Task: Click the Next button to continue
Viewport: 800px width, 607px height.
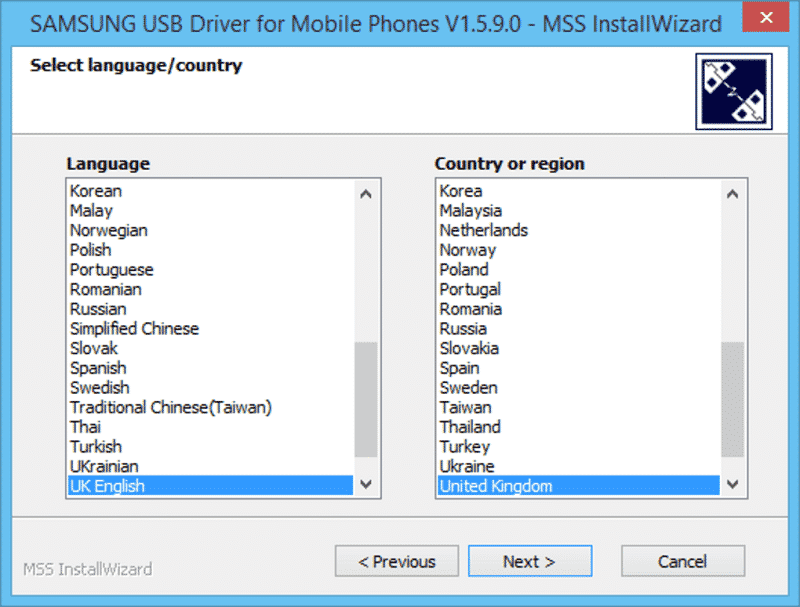Action: (530, 561)
